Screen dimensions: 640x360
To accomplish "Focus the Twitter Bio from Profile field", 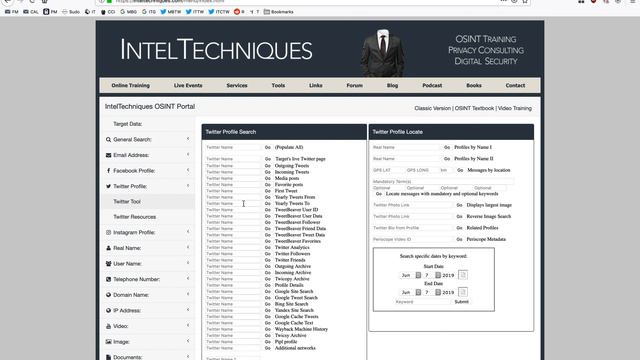I will pos(412,228).
